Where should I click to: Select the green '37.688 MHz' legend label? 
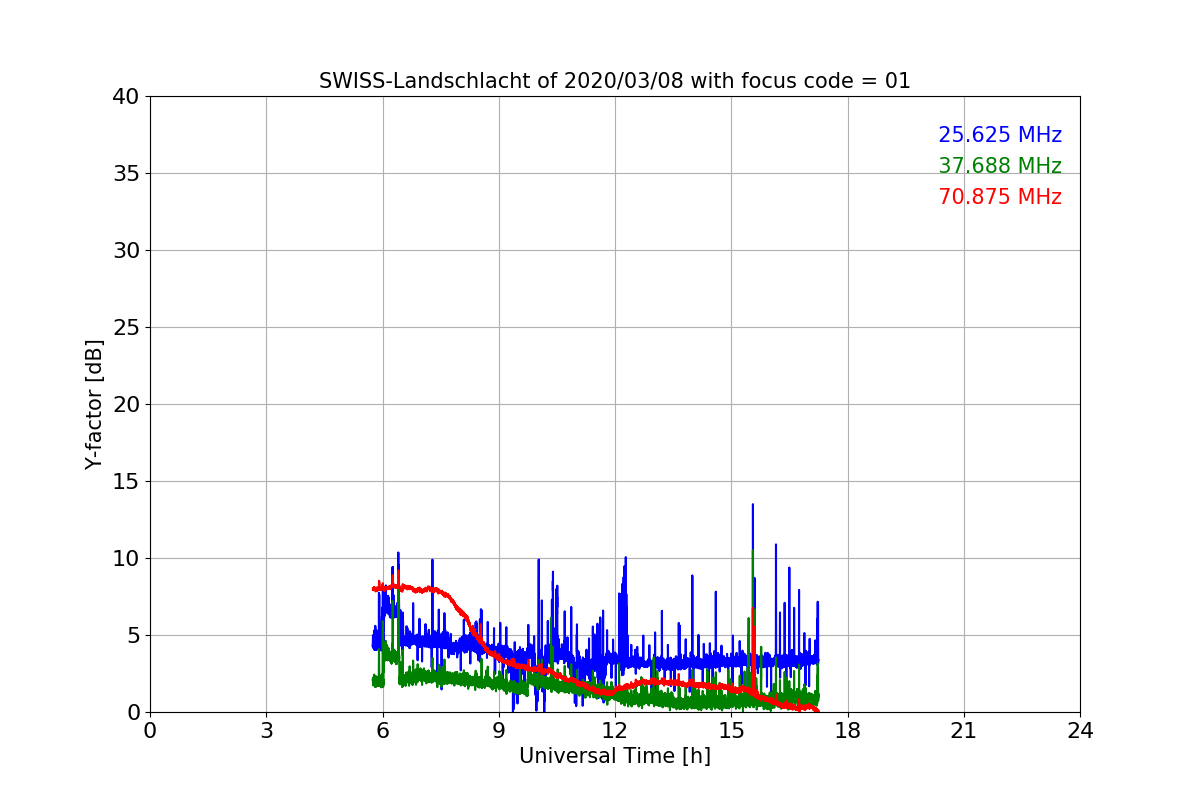pos(1000,166)
